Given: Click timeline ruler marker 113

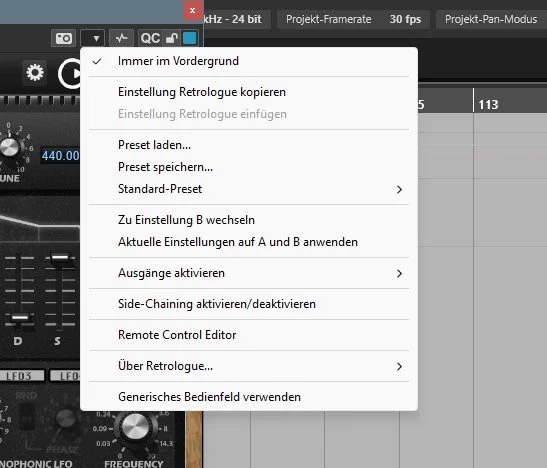Looking at the screenshot, I should (x=488, y=104).
